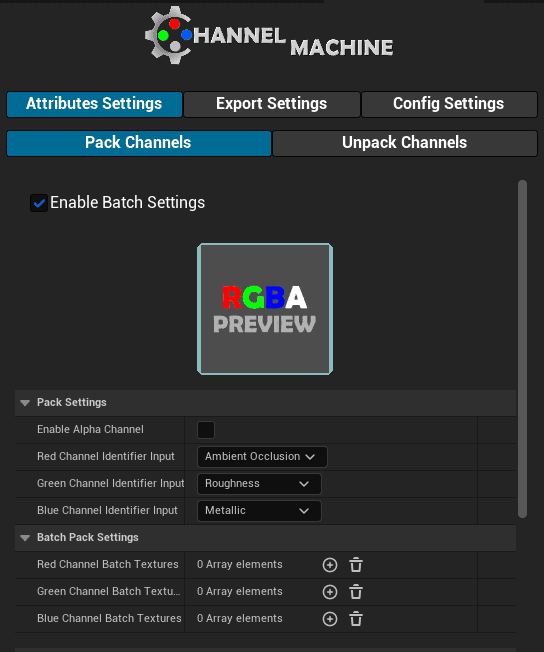The width and height of the screenshot is (544, 652).
Task: Click the RGBA Preview thumbnail
Action: [265, 309]
